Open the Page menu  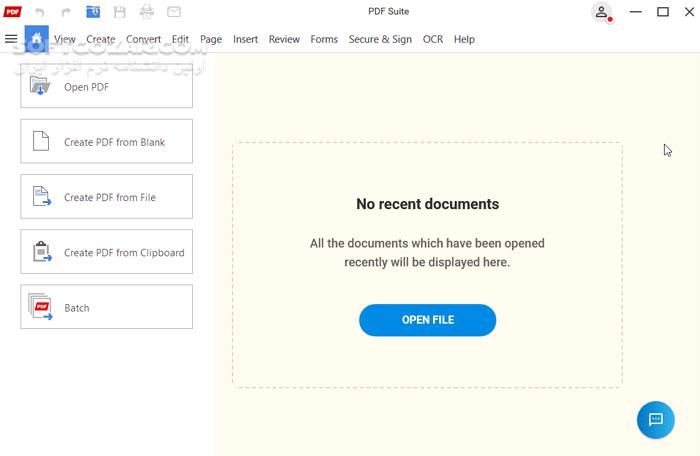click(211, 39)
